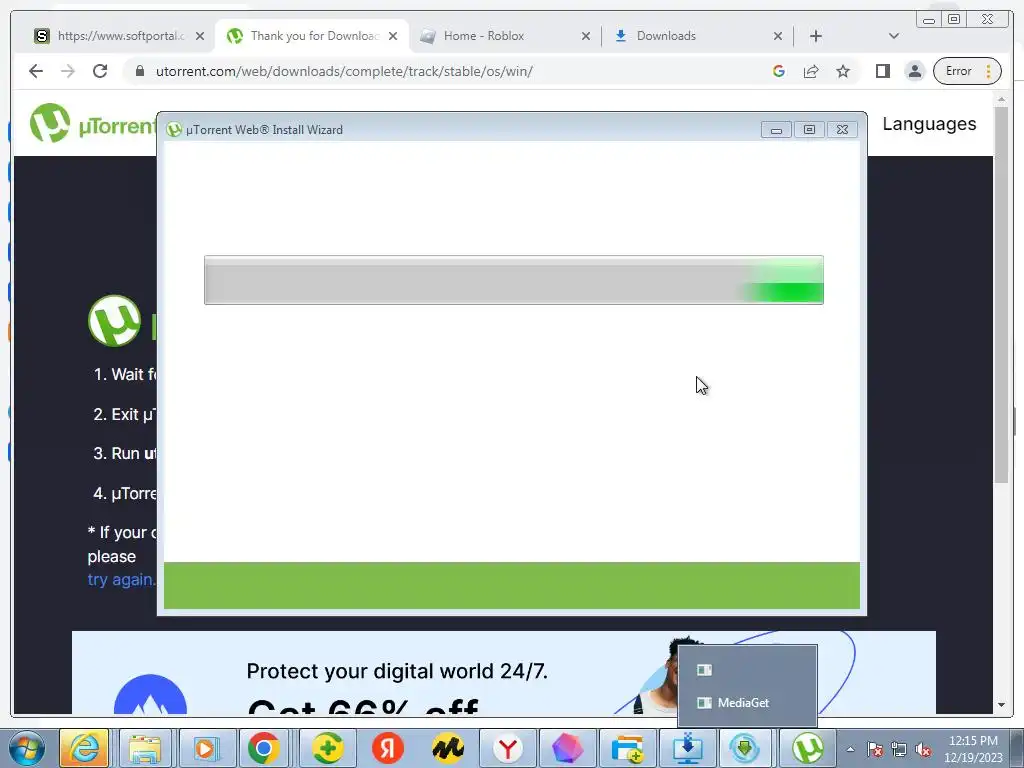Select the Thank you for Download tab
Image resolution: width=1024 pixels, height=768 pixels.
click(x=312, y=36)
